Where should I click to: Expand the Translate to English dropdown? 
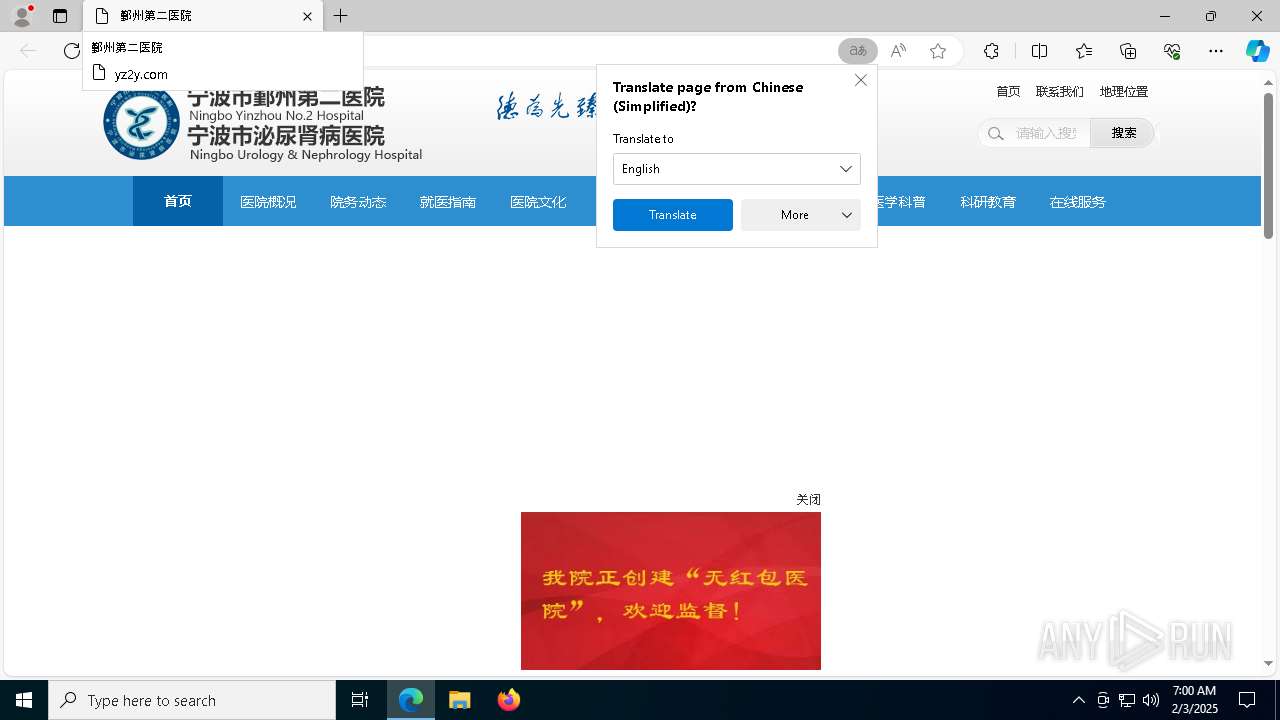point(736,169)
